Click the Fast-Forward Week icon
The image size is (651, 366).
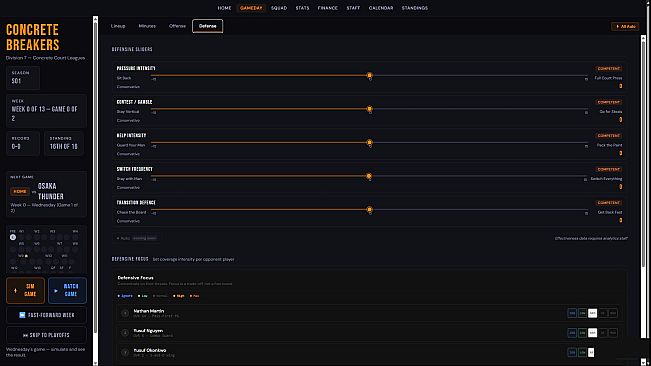[x=22, y=315]
